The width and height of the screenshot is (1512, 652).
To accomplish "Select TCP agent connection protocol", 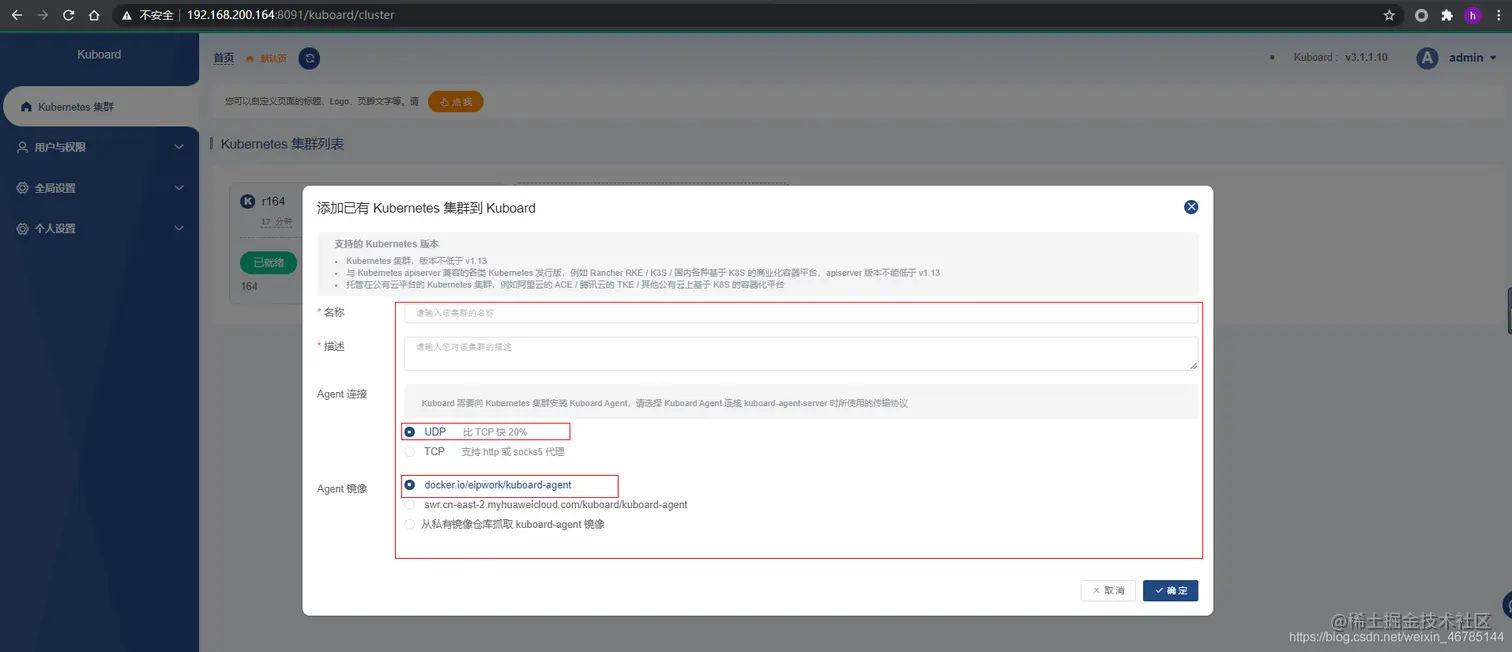I will click(x=409, y=452).
